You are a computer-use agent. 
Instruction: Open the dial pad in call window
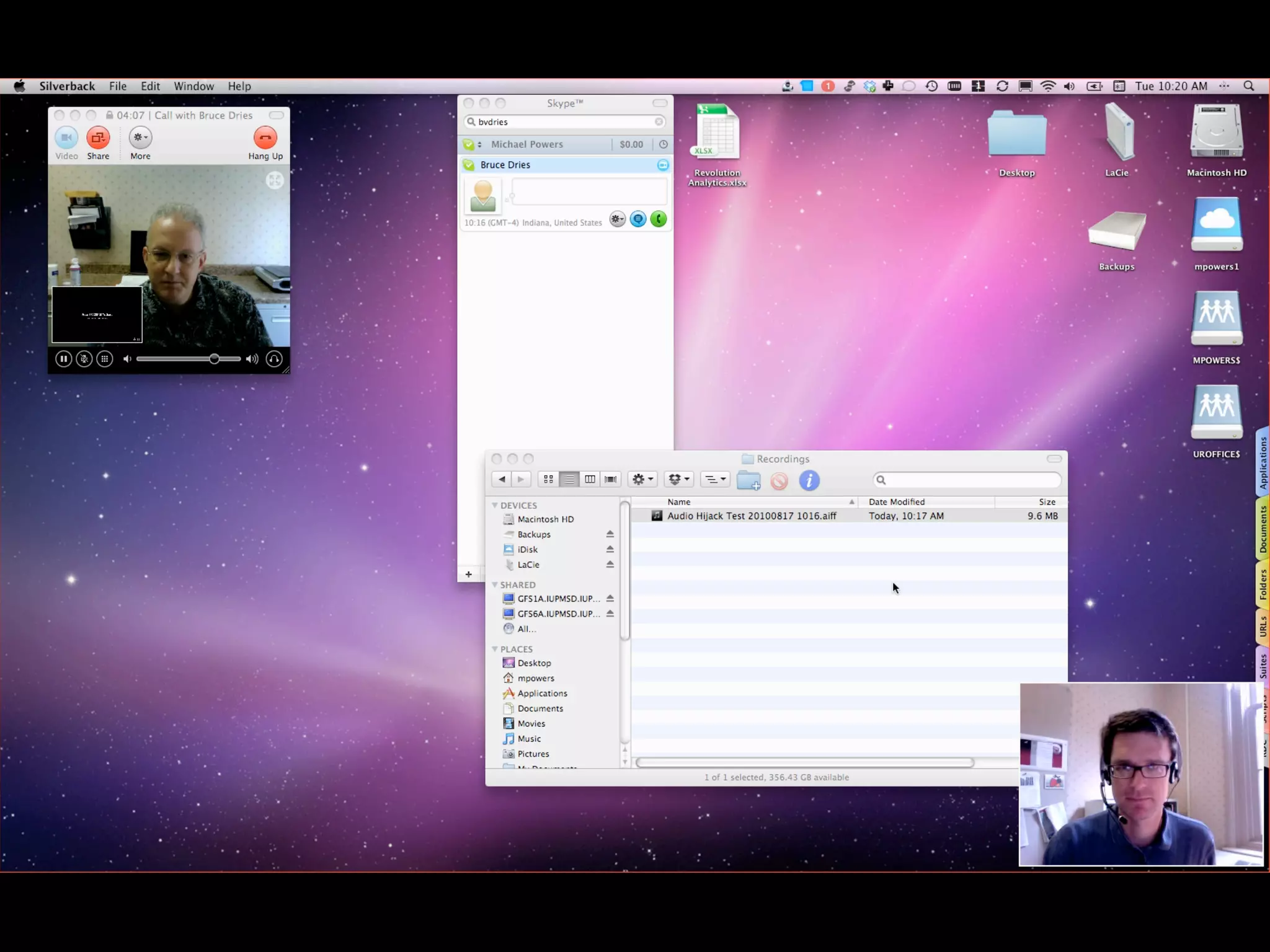105,359
